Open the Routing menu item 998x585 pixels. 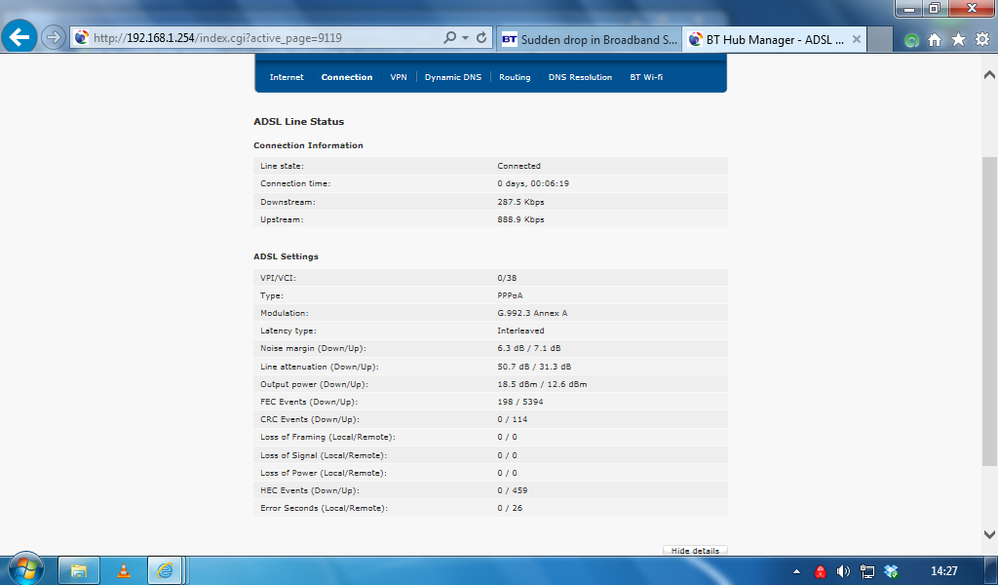point(514,77)
